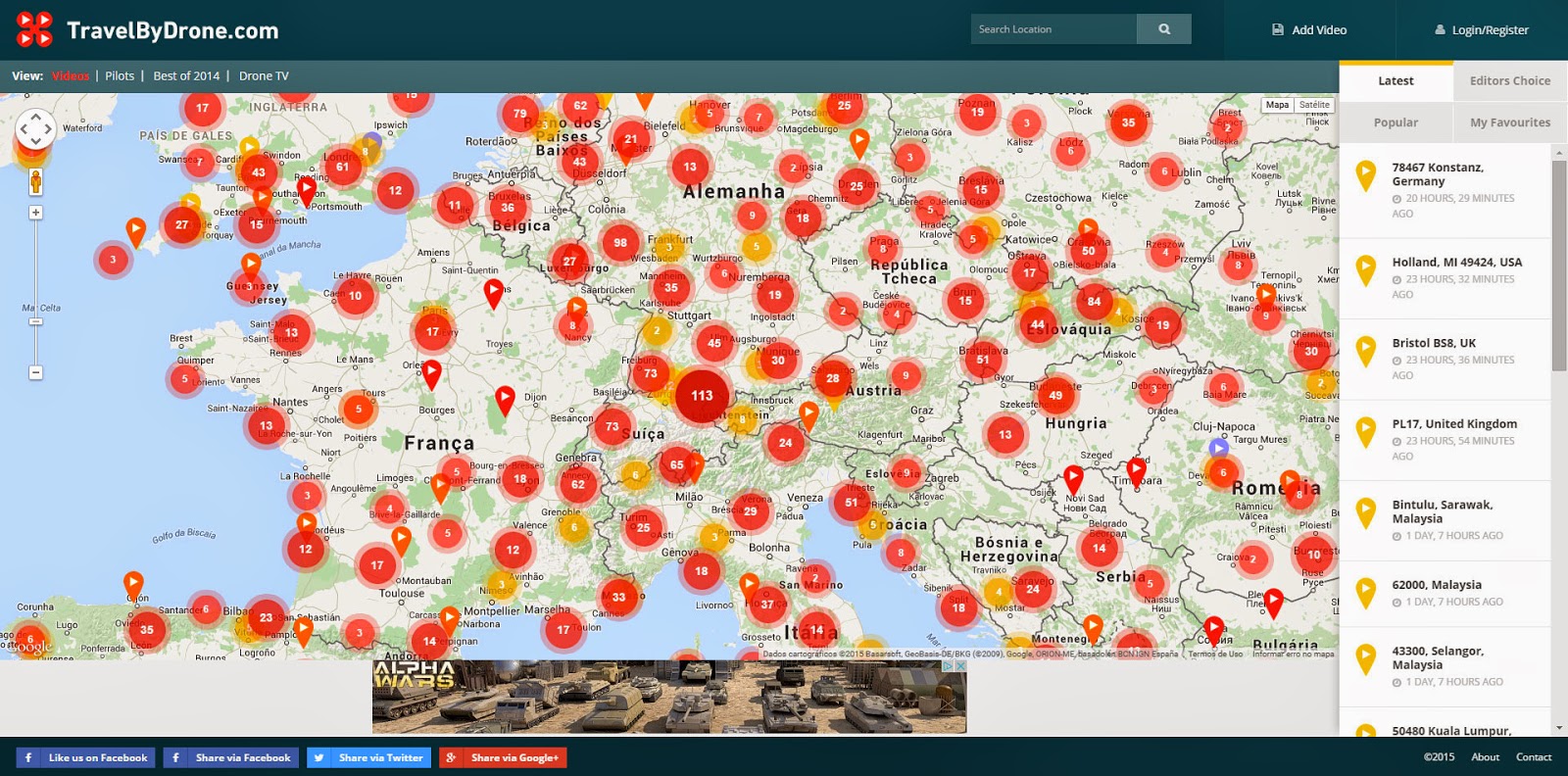Open 43300, Selangor, Malaysia entry
The height and width of the screenshot is (776, 1568).
pyautogui.click(x=1445, y=667)
